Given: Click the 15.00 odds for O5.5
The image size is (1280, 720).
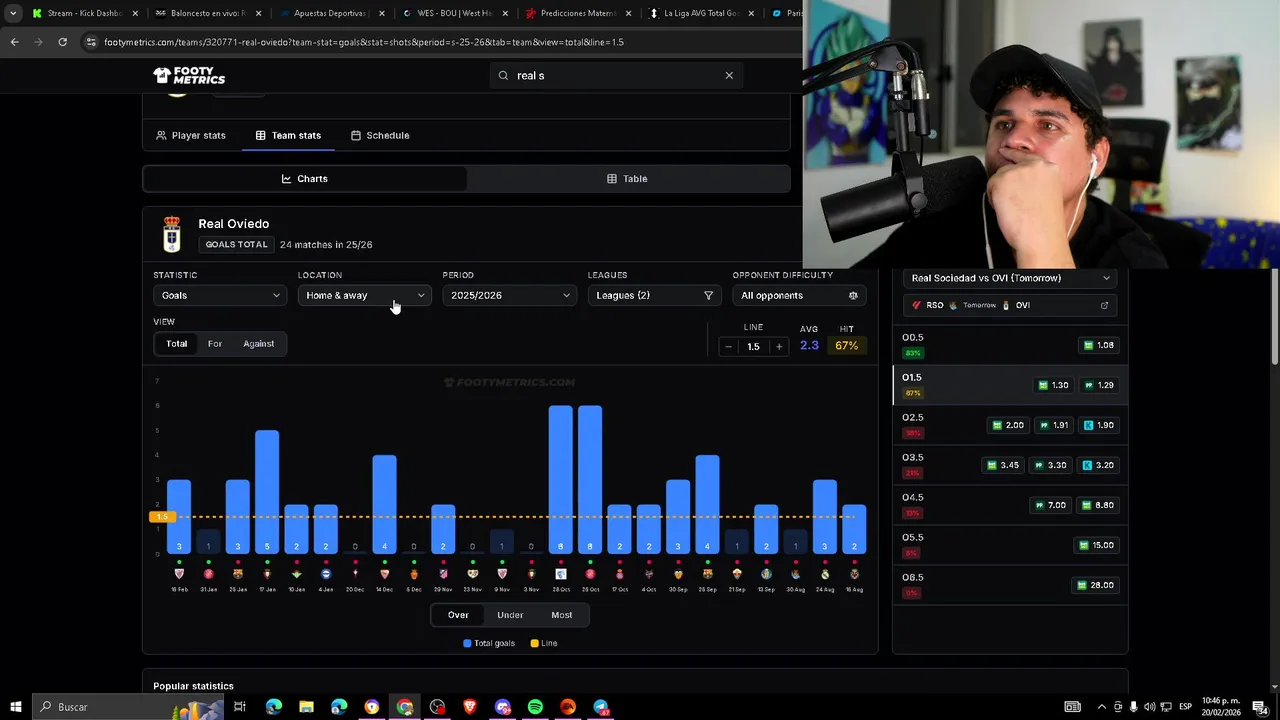Looking at the screenshot, I should click(x=1098, y=545).
